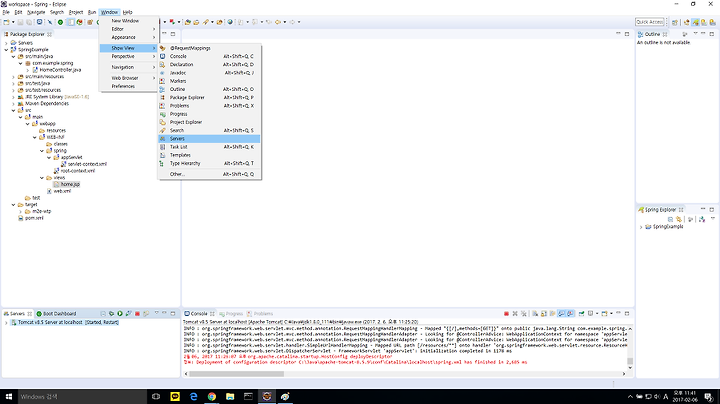
Task: Click the Quick Access field
Action: pyautogui.click(x=650, y=22)
